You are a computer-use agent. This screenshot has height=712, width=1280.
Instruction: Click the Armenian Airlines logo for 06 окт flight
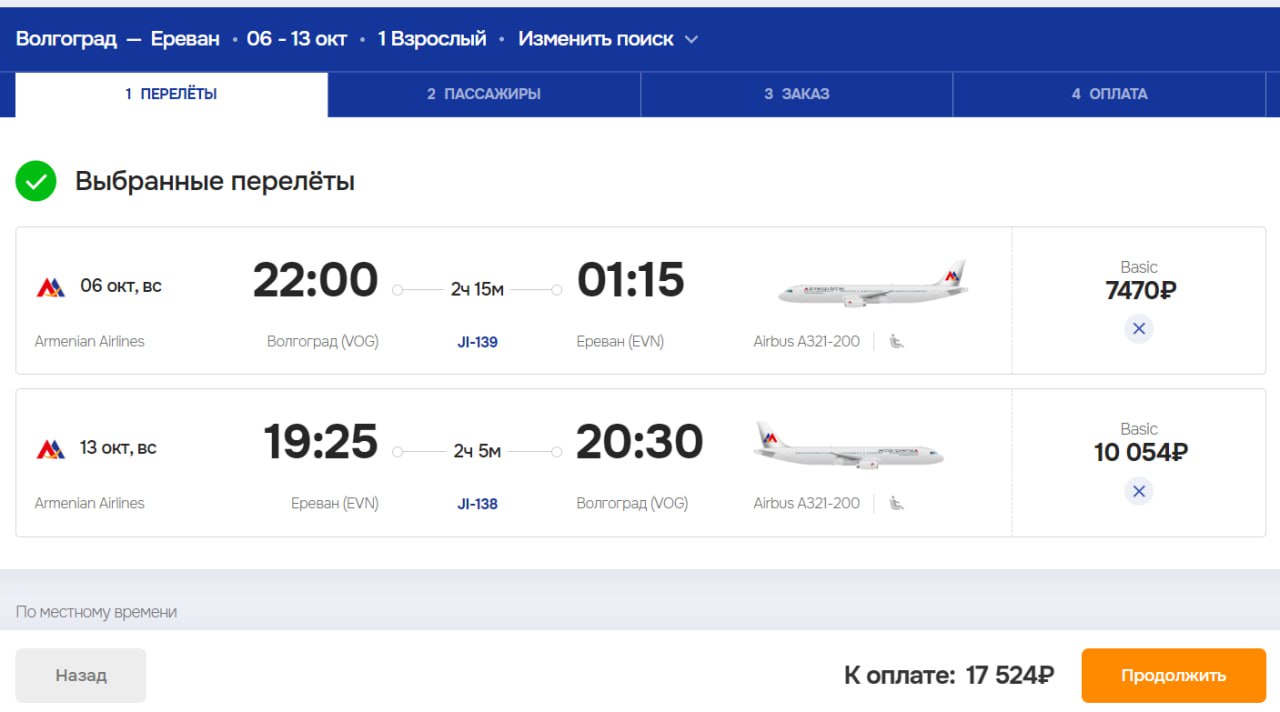click(51, 287)
